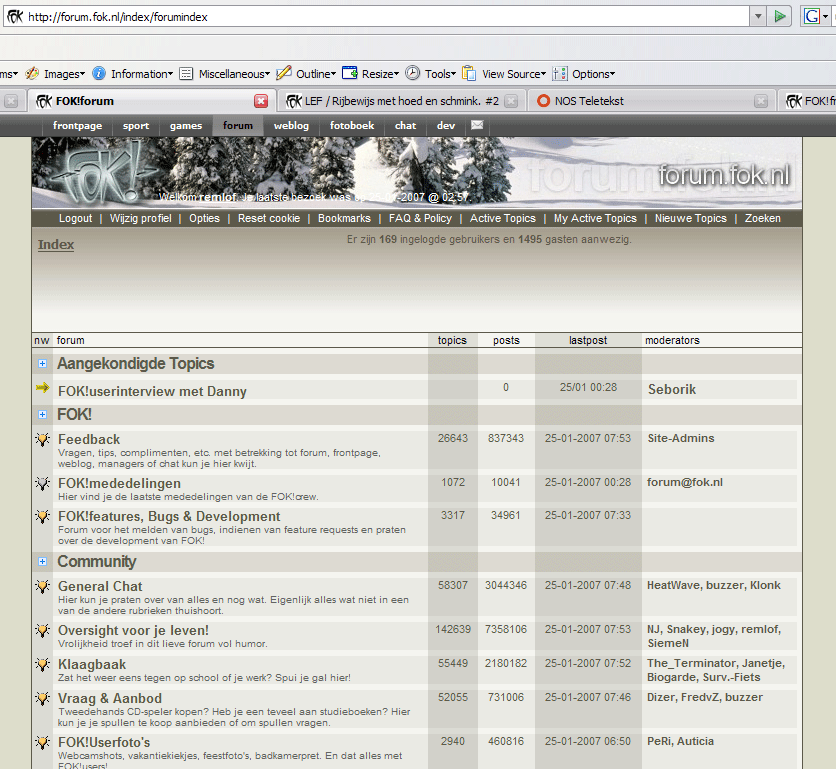Open the Images toolbar menu
Screen dimensions: 836x769
coord(55,74)
